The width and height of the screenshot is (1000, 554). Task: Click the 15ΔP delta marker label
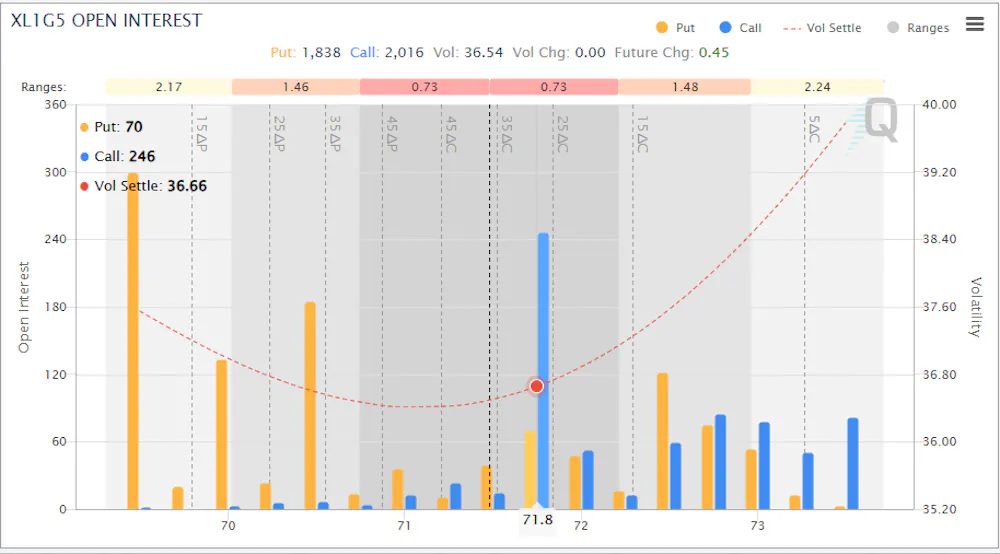[202, 133]
